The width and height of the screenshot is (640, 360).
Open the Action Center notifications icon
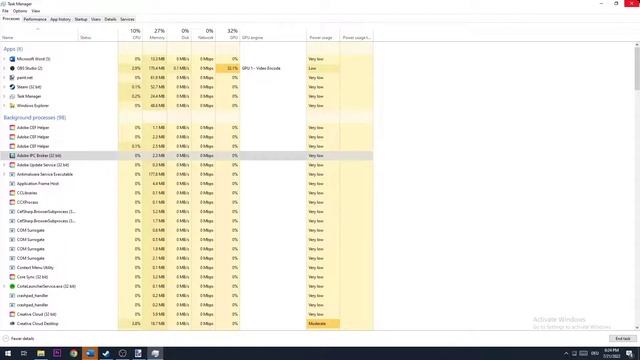click(x=630, y=353)
